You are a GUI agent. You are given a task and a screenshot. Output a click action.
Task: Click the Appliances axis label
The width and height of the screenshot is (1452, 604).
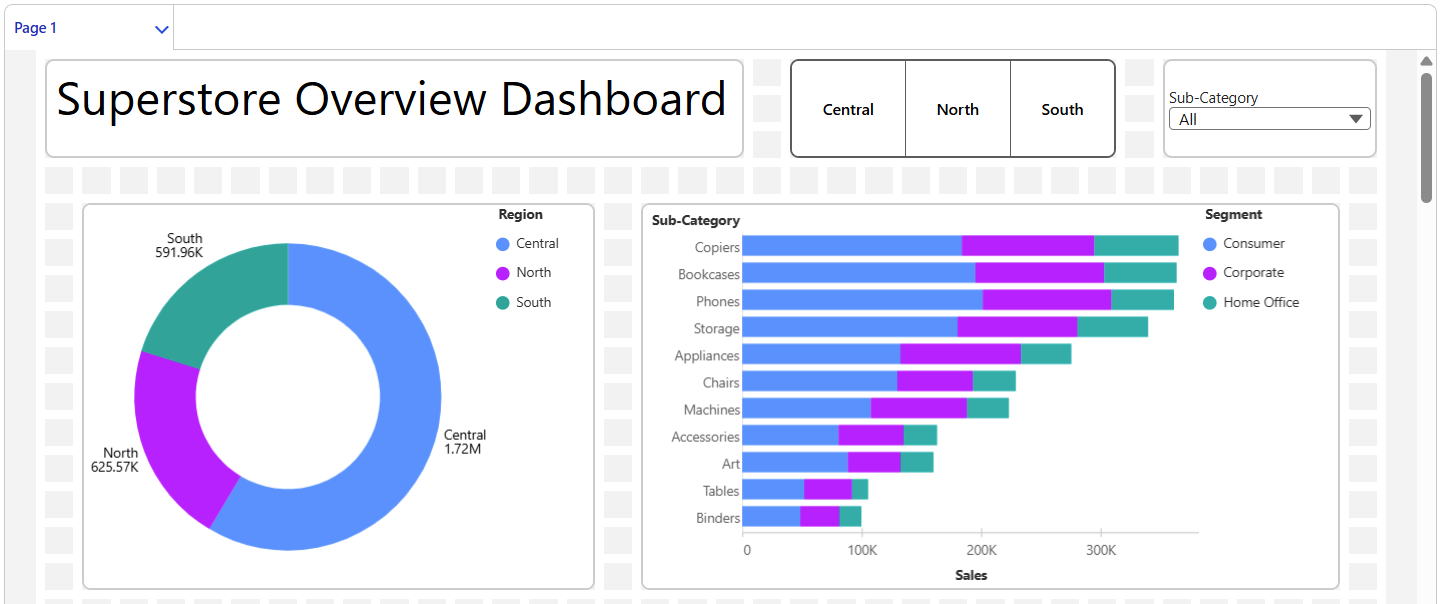tap(707, 355)
